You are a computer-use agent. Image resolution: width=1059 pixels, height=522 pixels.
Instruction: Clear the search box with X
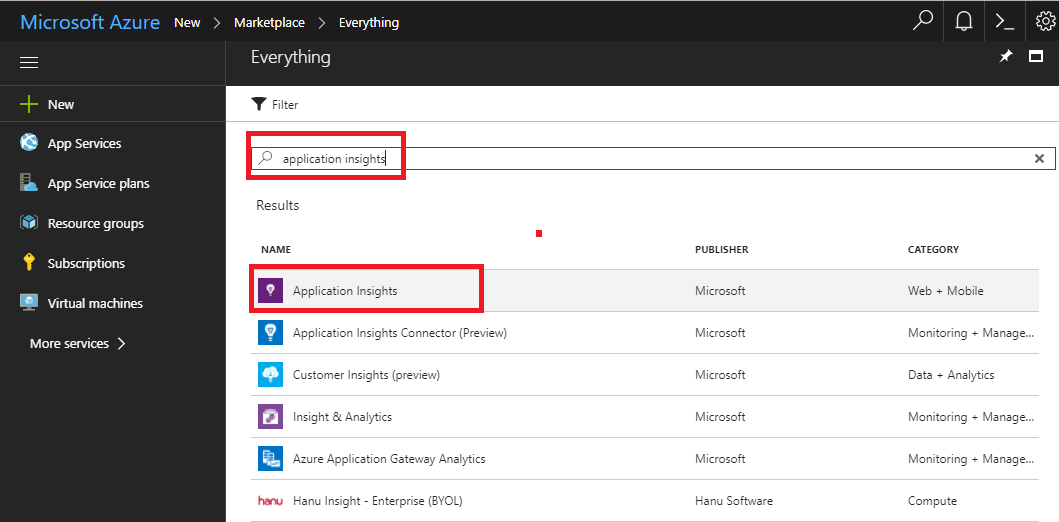[x=1039, y=159]
